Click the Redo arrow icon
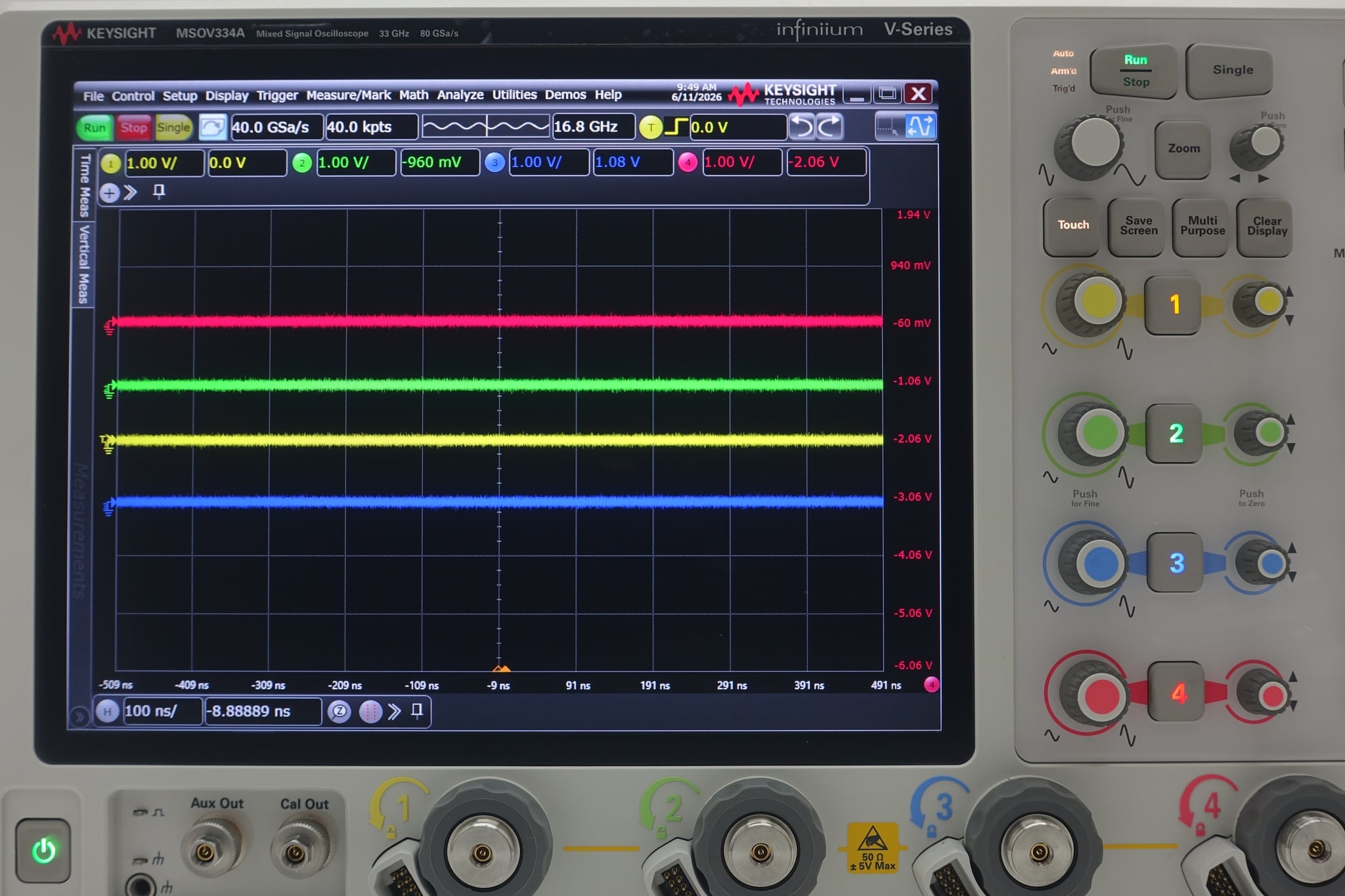 pyautogui.click(x=829, y=126)
